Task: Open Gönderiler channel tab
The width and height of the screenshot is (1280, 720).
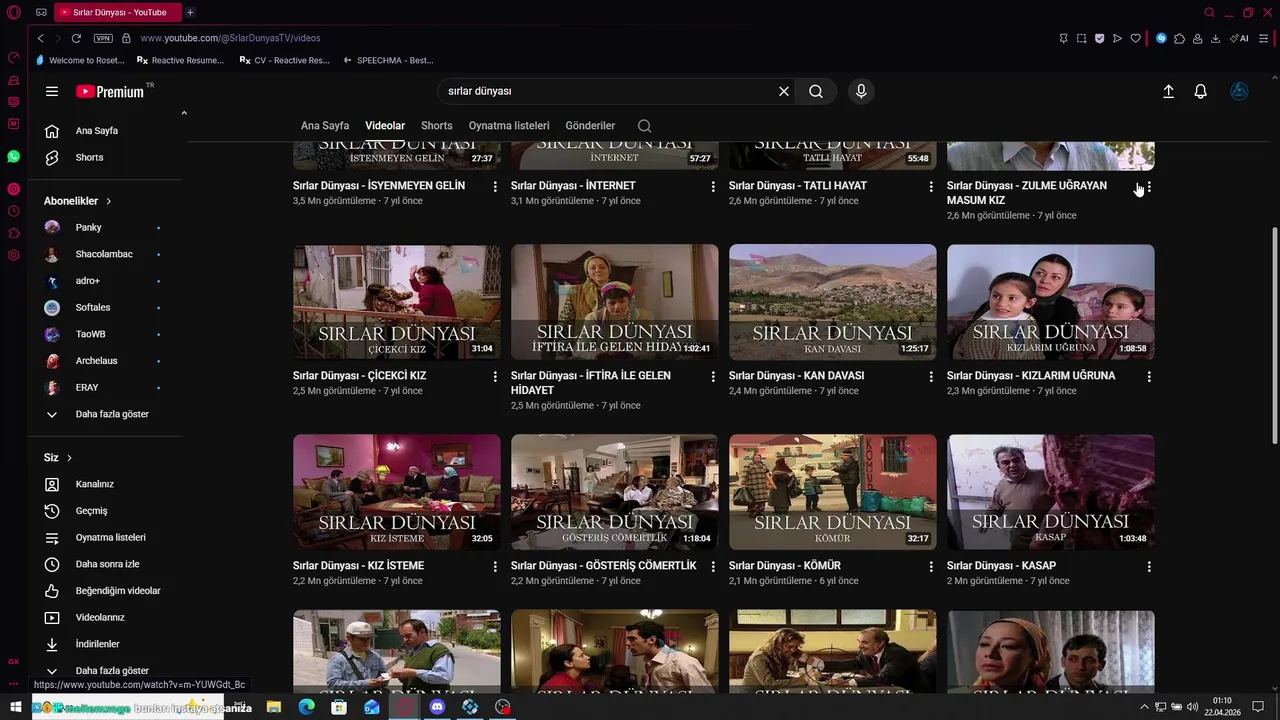Action: point(590,126)
